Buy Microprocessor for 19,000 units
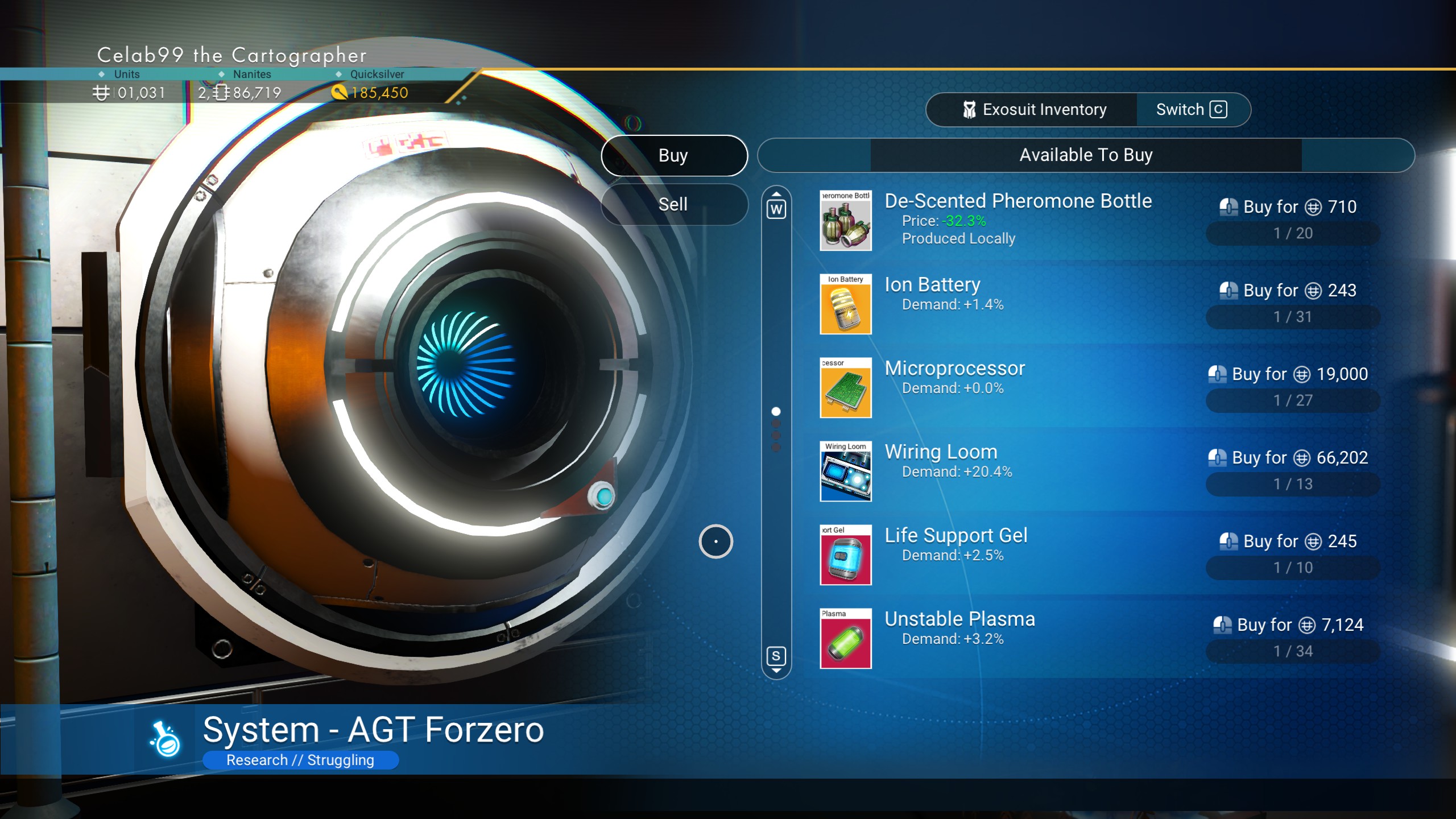1456x819 pixels. pyautogui.click(x=1288, y=374)
